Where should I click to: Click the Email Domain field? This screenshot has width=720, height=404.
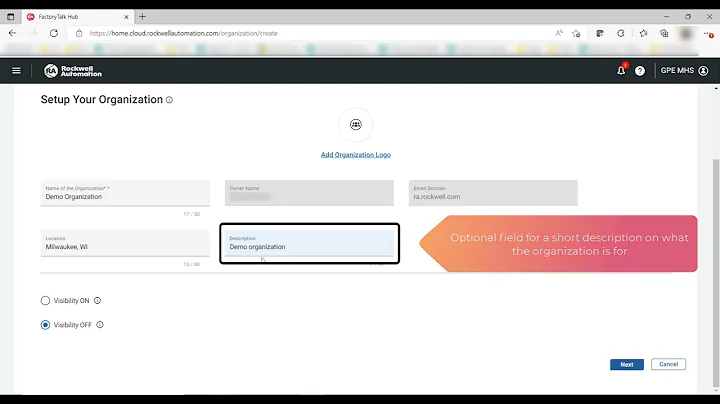tap(493, 193)
